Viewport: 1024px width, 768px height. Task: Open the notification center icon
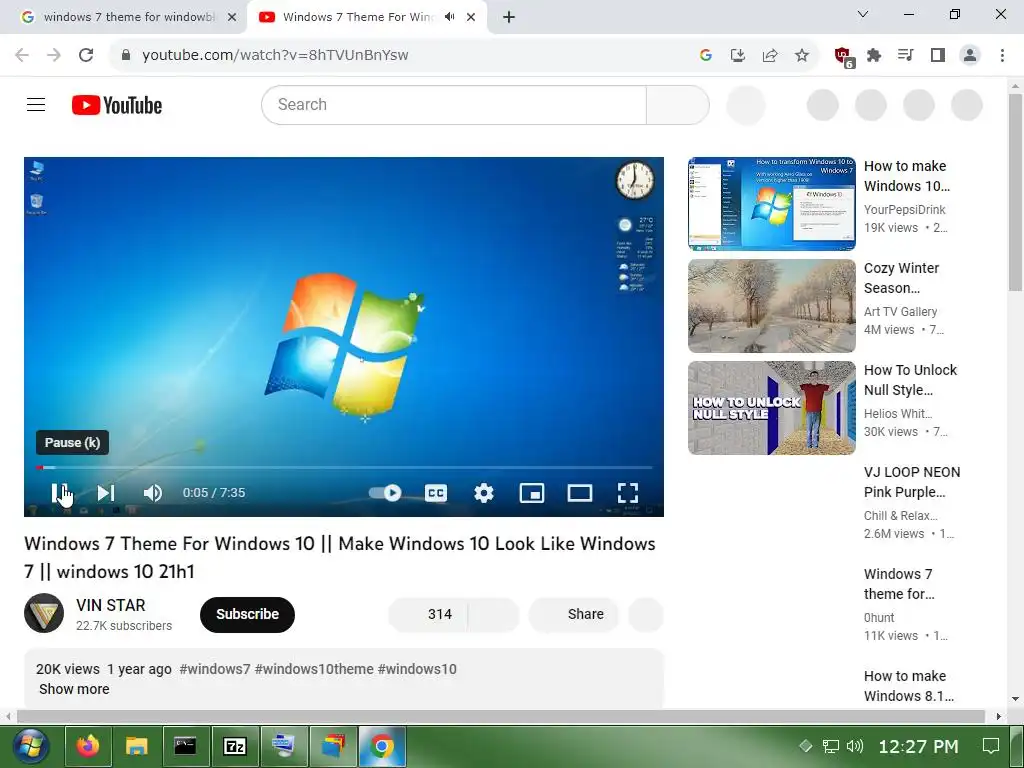991,746
